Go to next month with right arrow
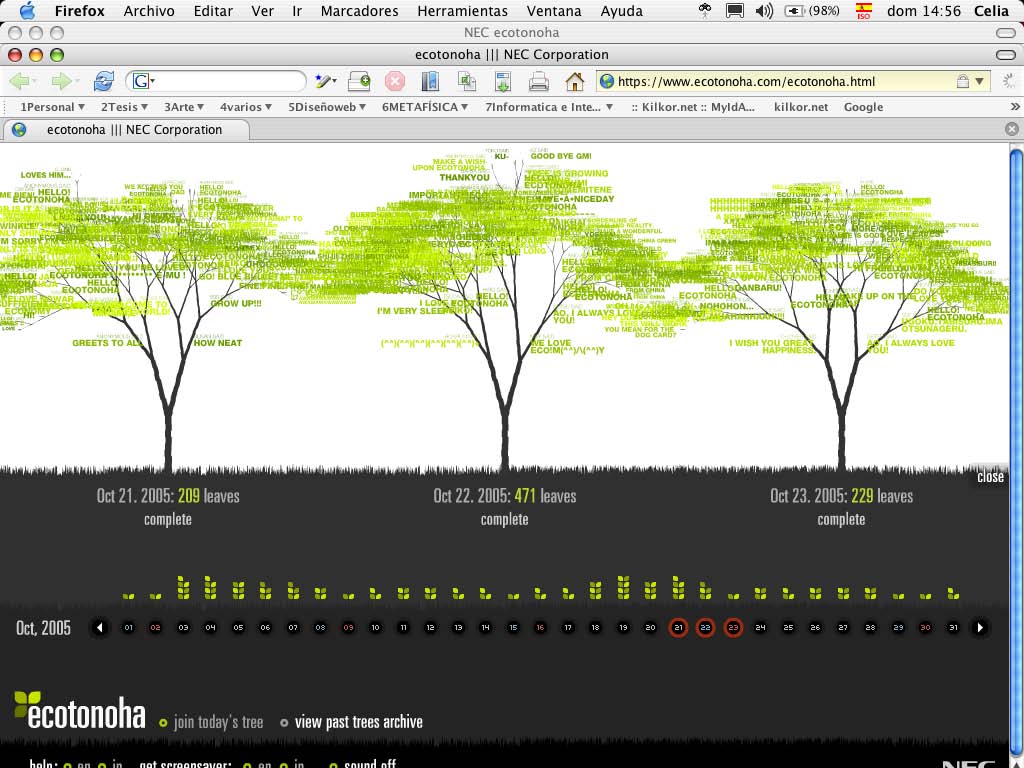Image resolution: width=1024 pixels, height=768 pixels. click(x=980, y=628)
